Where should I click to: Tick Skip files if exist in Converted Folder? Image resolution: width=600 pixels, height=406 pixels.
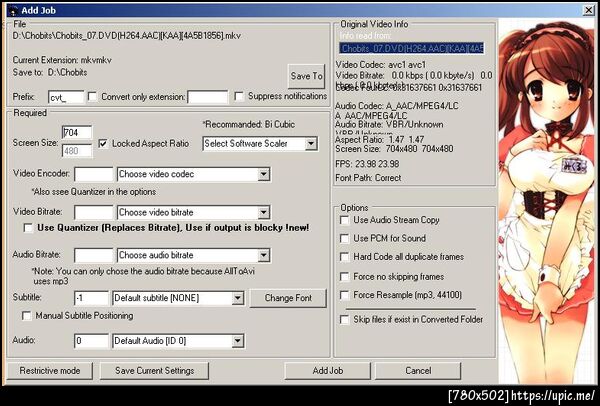point(344,320)
